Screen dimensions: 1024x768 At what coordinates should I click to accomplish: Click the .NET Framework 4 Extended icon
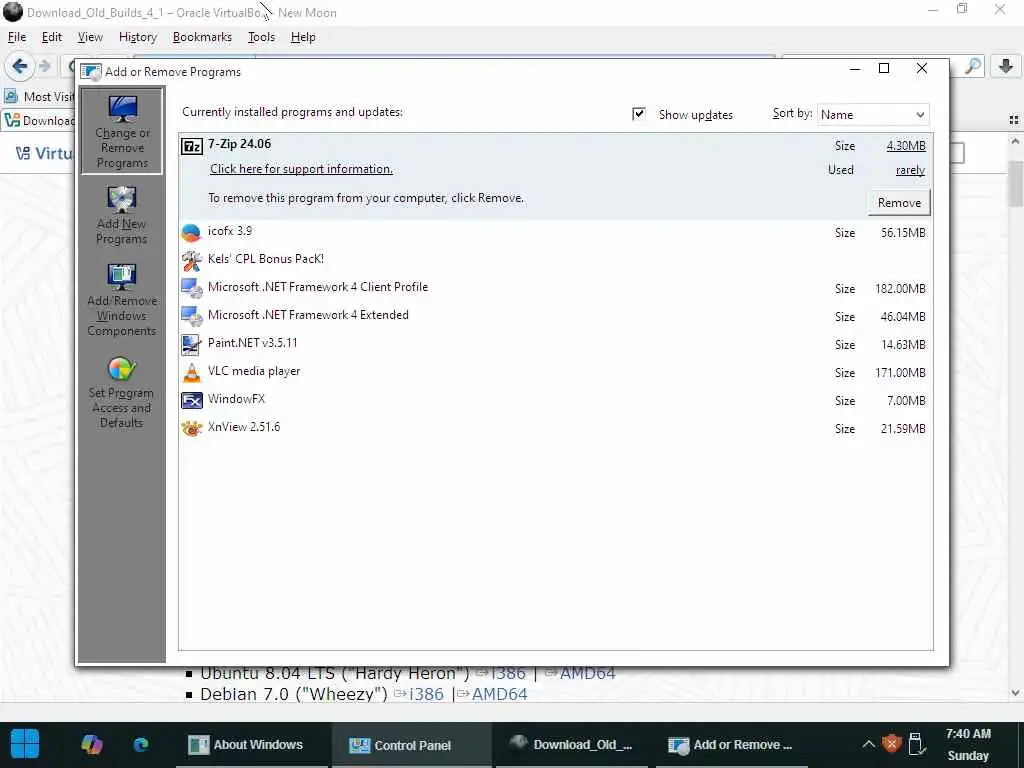(191, 316)
